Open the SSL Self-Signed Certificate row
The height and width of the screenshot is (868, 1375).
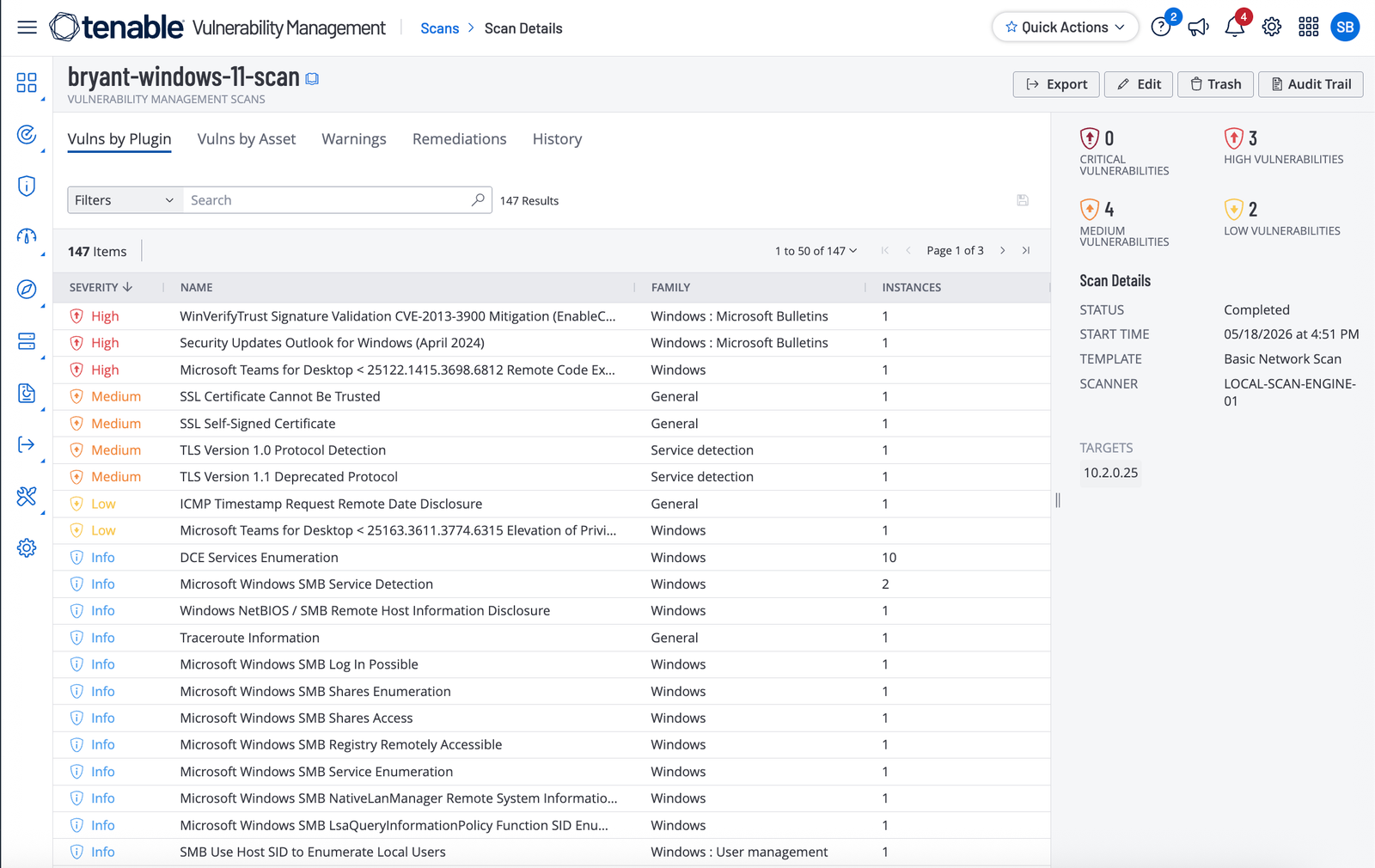552,424
